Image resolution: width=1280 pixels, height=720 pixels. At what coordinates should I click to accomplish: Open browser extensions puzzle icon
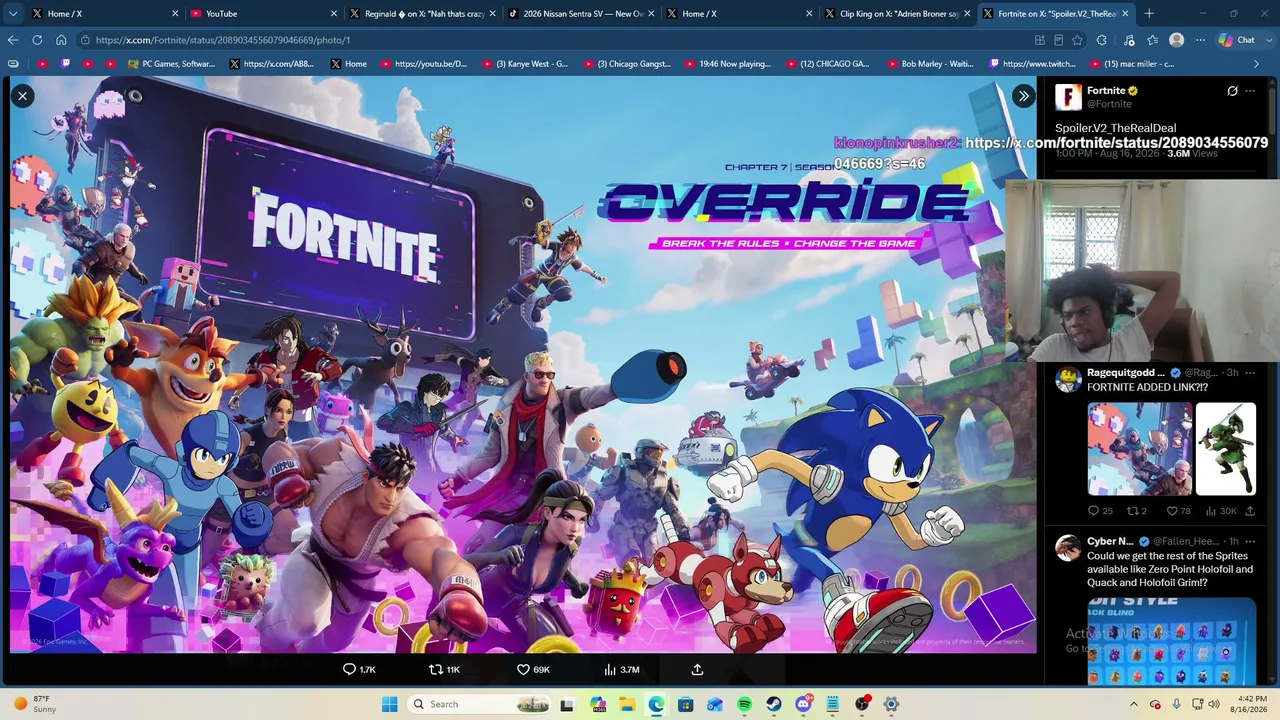point(1101,40)
